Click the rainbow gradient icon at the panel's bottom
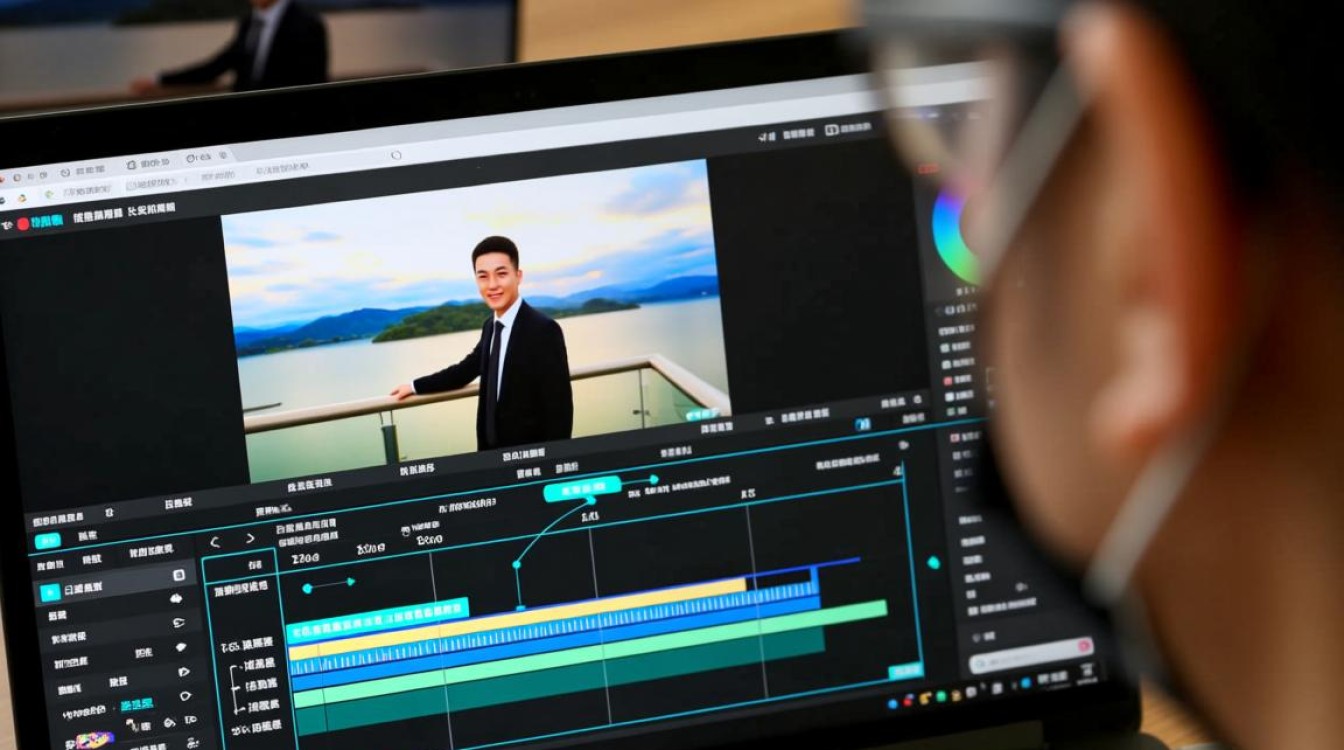 pos(95,740)
